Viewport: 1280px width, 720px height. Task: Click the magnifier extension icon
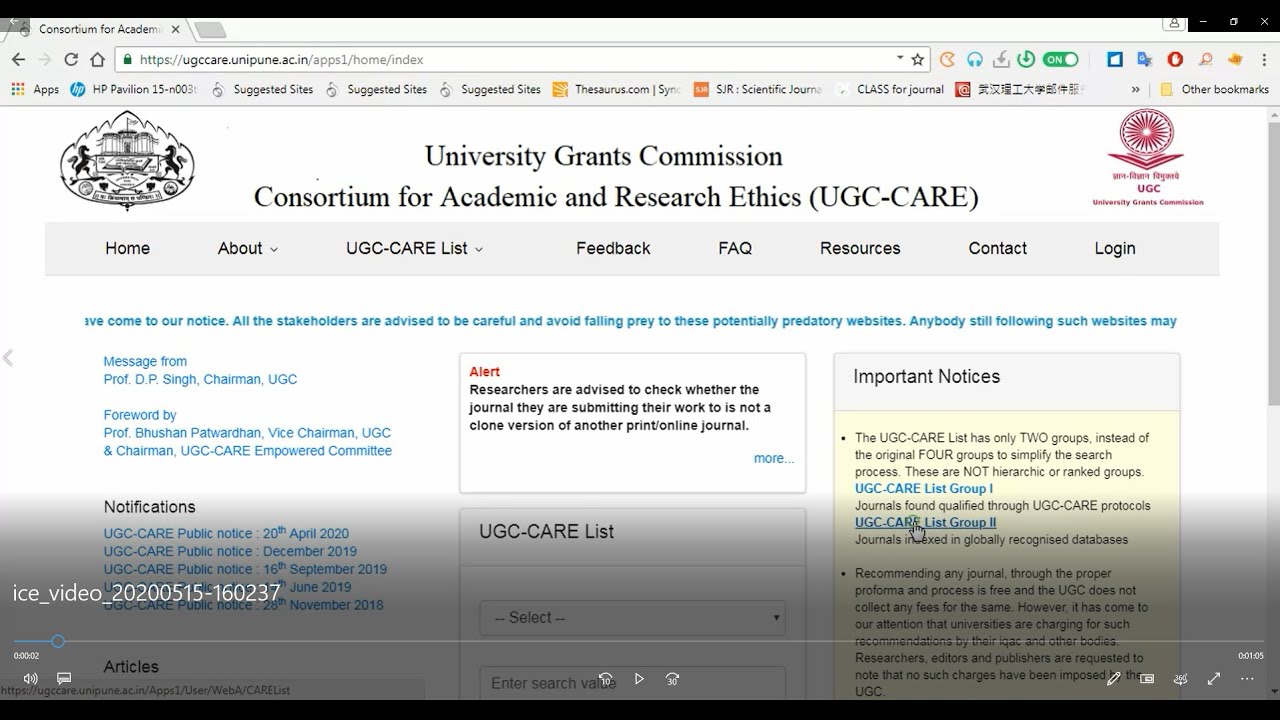pyautogui.click(x=1205, y=59)
